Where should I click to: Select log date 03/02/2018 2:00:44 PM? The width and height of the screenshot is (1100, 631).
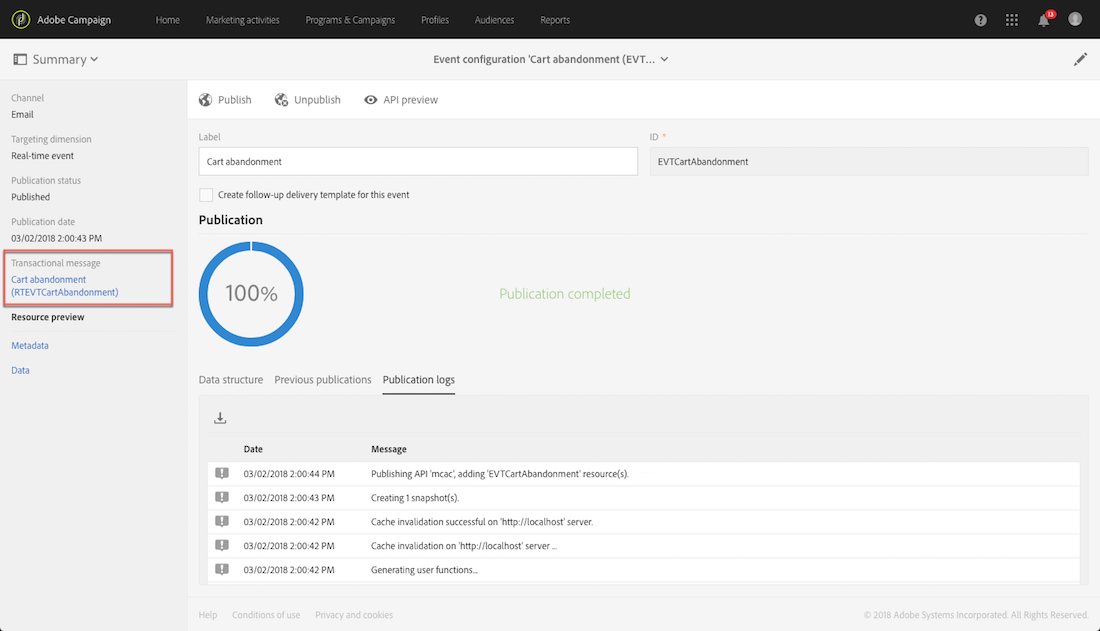click(289, 474)
